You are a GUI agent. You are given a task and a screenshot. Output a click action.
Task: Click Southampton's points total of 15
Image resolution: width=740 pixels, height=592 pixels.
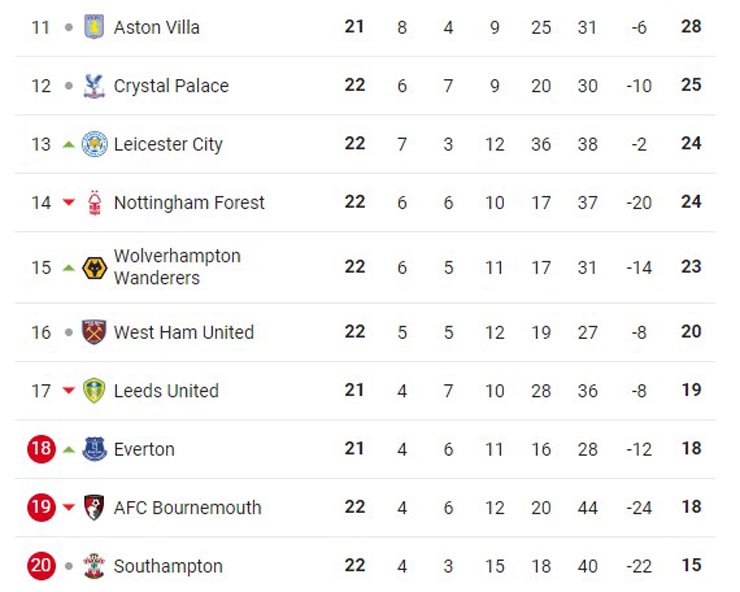pyautogui.click(x=691, y=566)
